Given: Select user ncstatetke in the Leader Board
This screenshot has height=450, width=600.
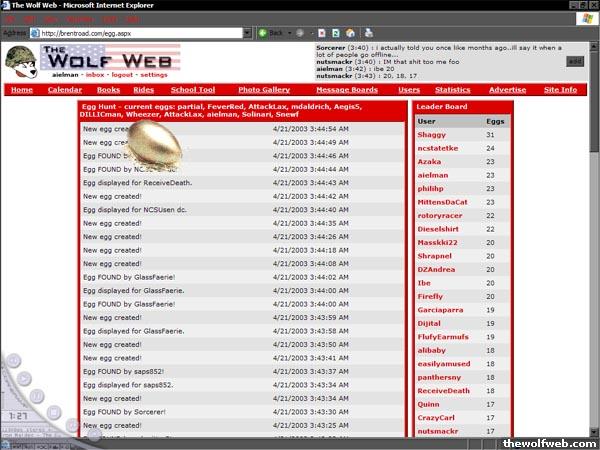Looking at the screenshot, I should tap(439, 147).
